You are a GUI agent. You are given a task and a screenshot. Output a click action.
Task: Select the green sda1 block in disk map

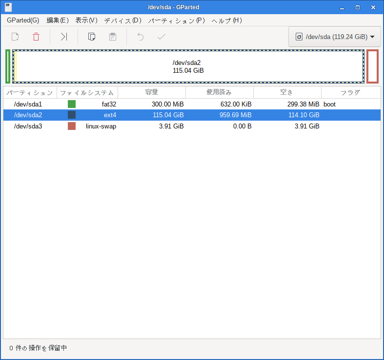tap(8, 66)
